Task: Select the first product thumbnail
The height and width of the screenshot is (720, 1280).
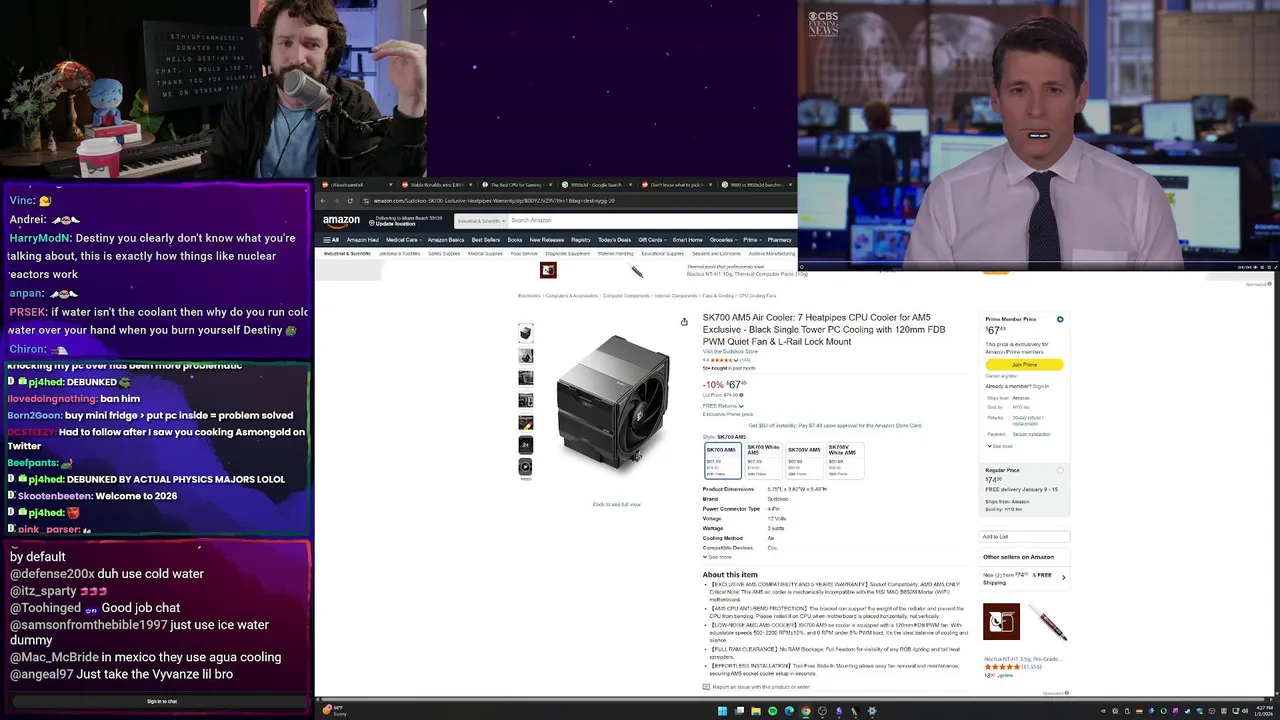Action: pos(526,333)
